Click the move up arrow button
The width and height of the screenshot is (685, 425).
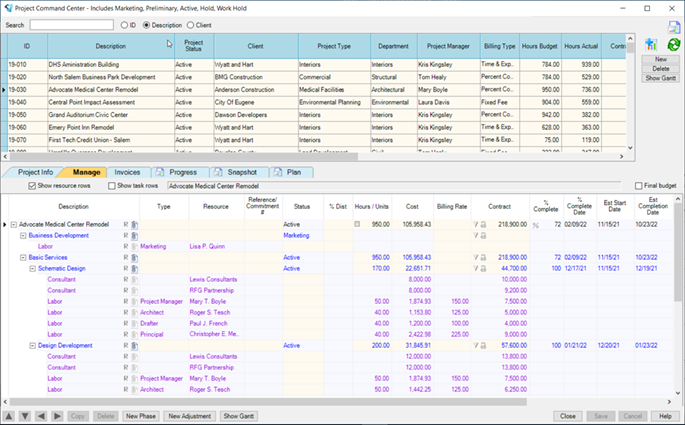(x=9, y=415)
